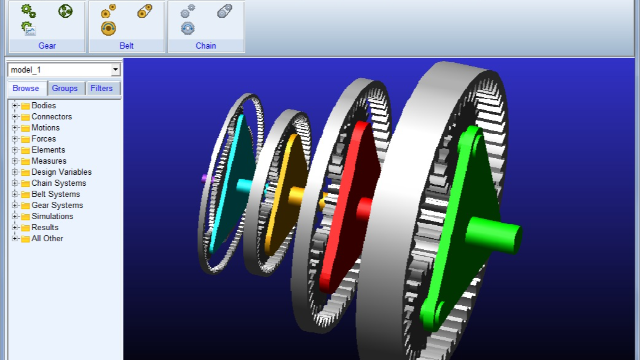This screenshot has height=360, width=640.
Task: Expand the Measures folder
Action: [x=15, y=161]
